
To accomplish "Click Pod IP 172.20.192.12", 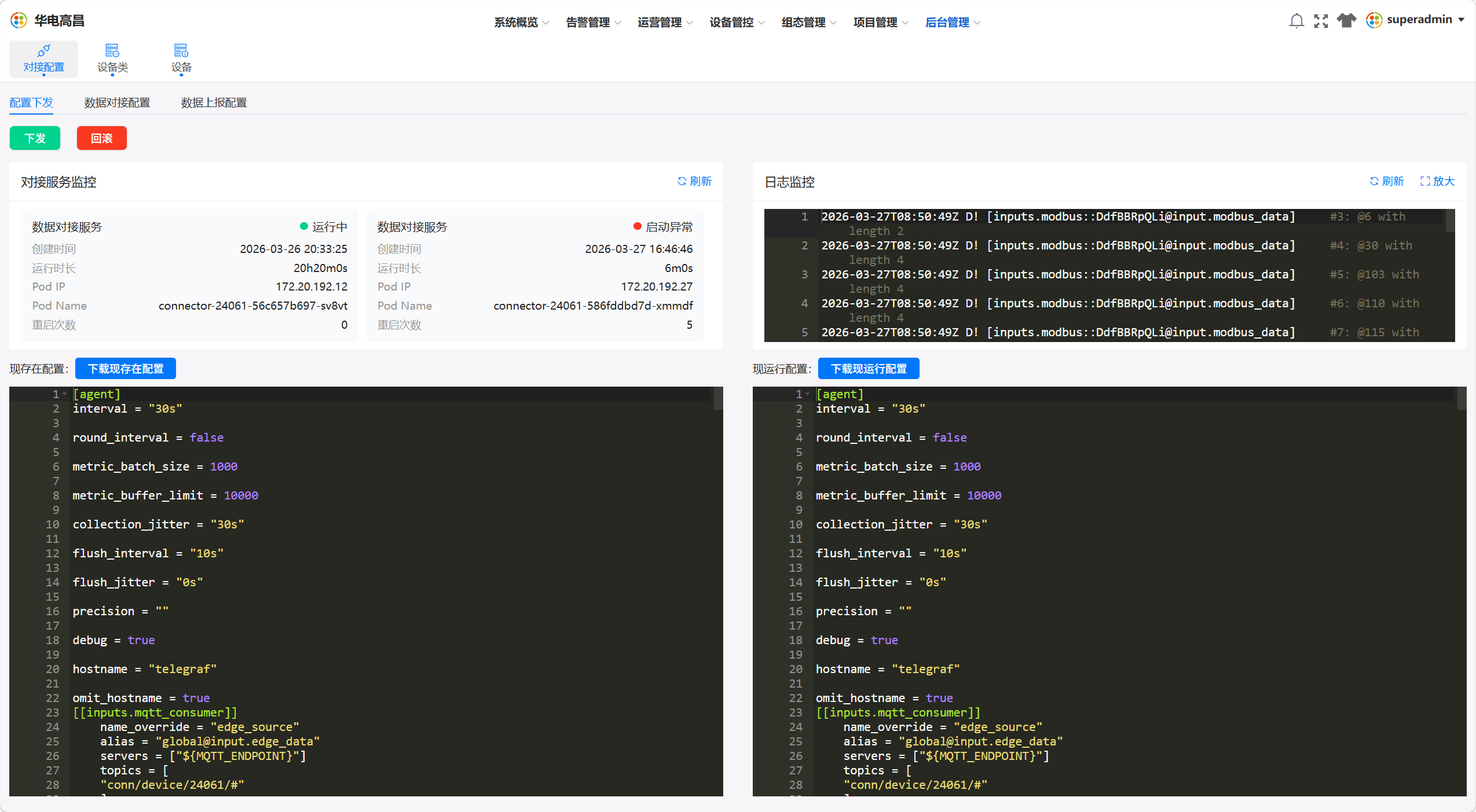I will (x=312, y=286).
